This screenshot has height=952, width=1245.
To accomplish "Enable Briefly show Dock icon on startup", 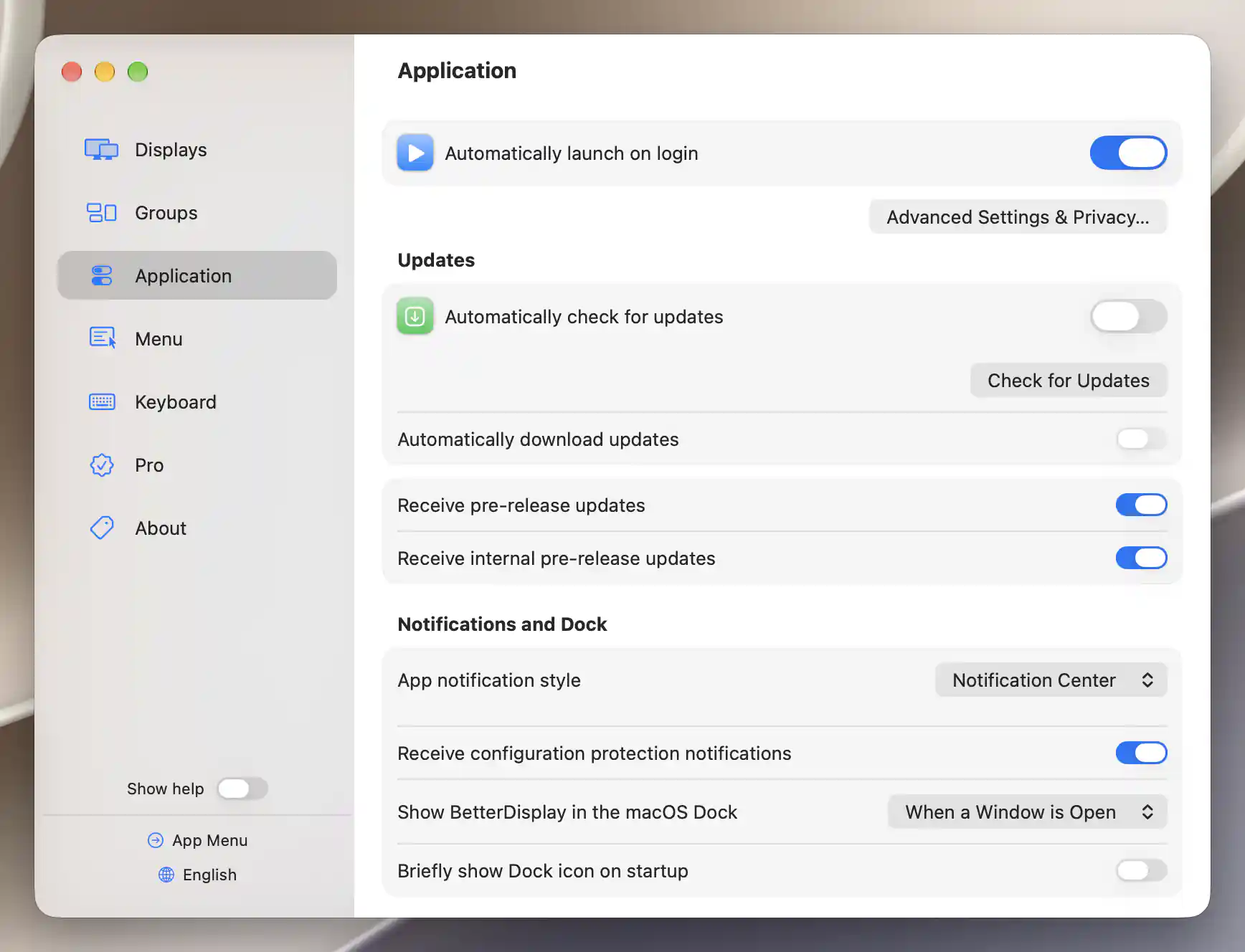I will [x=1141, y=870].
